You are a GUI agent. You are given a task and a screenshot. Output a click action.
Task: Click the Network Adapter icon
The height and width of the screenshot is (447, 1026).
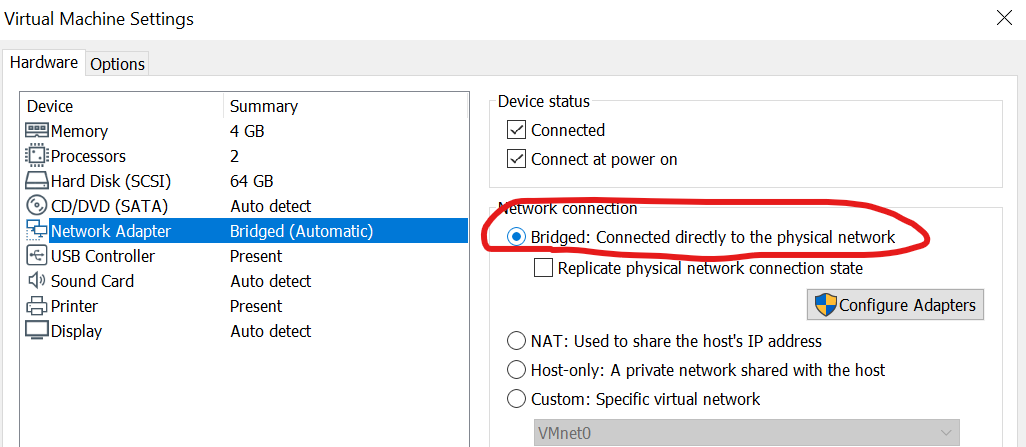[x=37, y=231]
